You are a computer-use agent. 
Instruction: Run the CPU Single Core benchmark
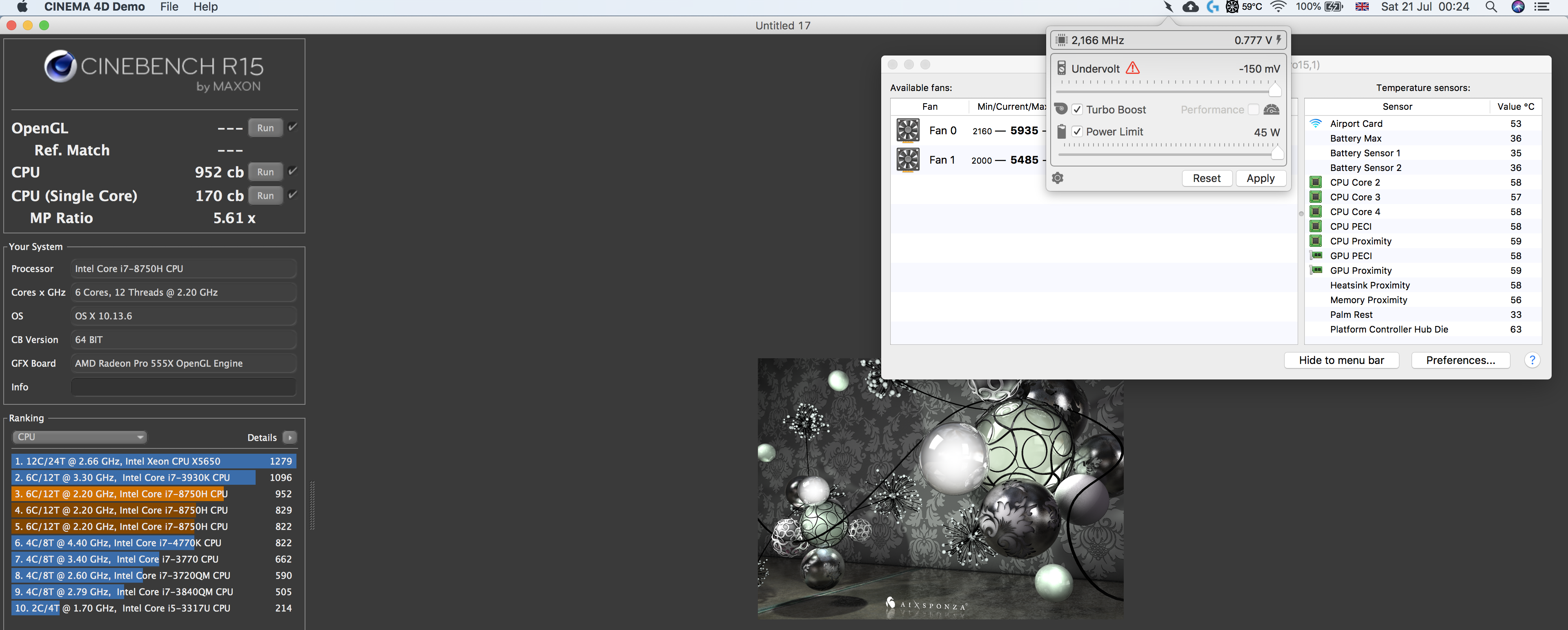pyautogui.click(x=265, y=196)
